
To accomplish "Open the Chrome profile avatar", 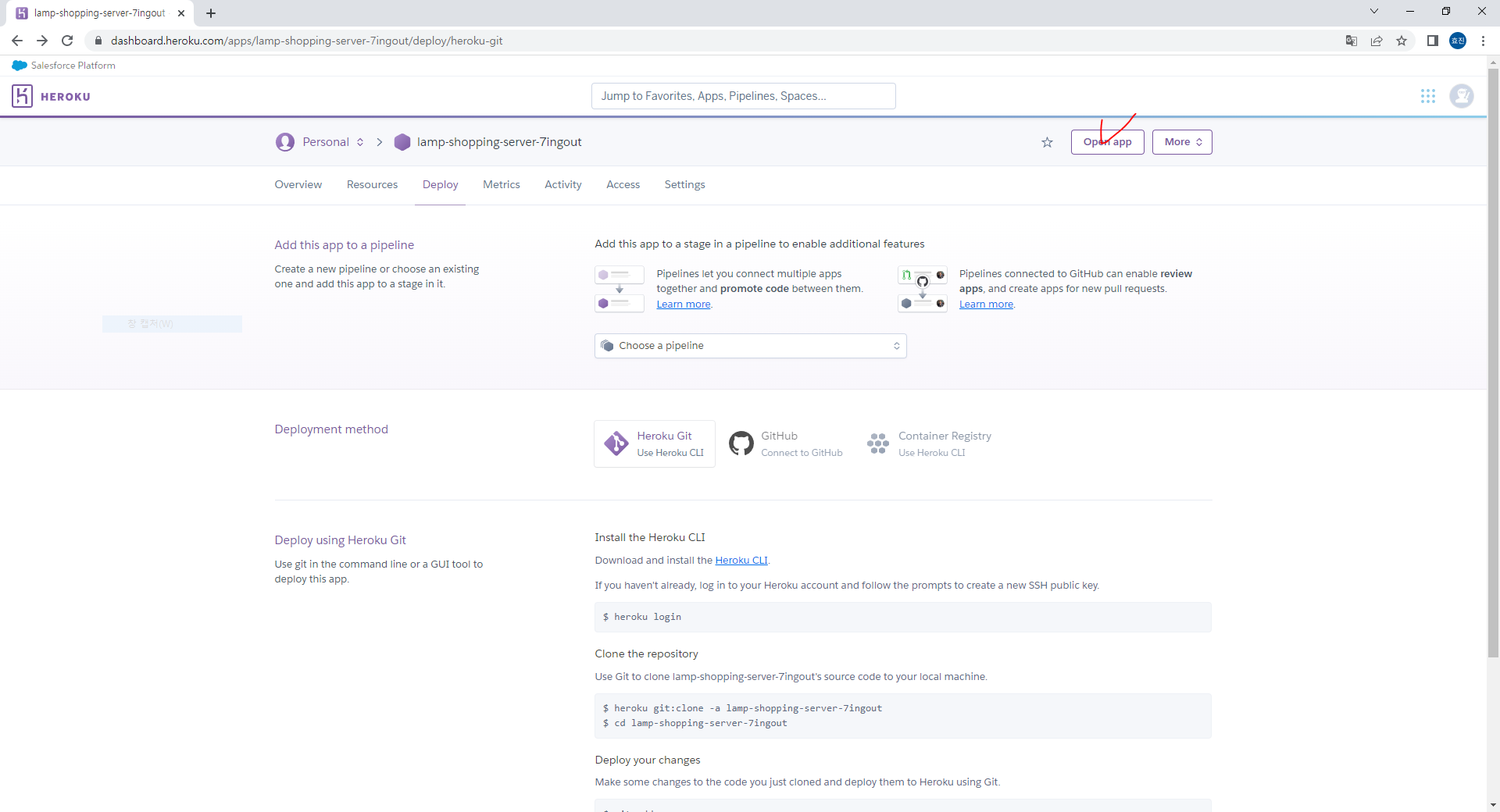I will (1458, 41).
